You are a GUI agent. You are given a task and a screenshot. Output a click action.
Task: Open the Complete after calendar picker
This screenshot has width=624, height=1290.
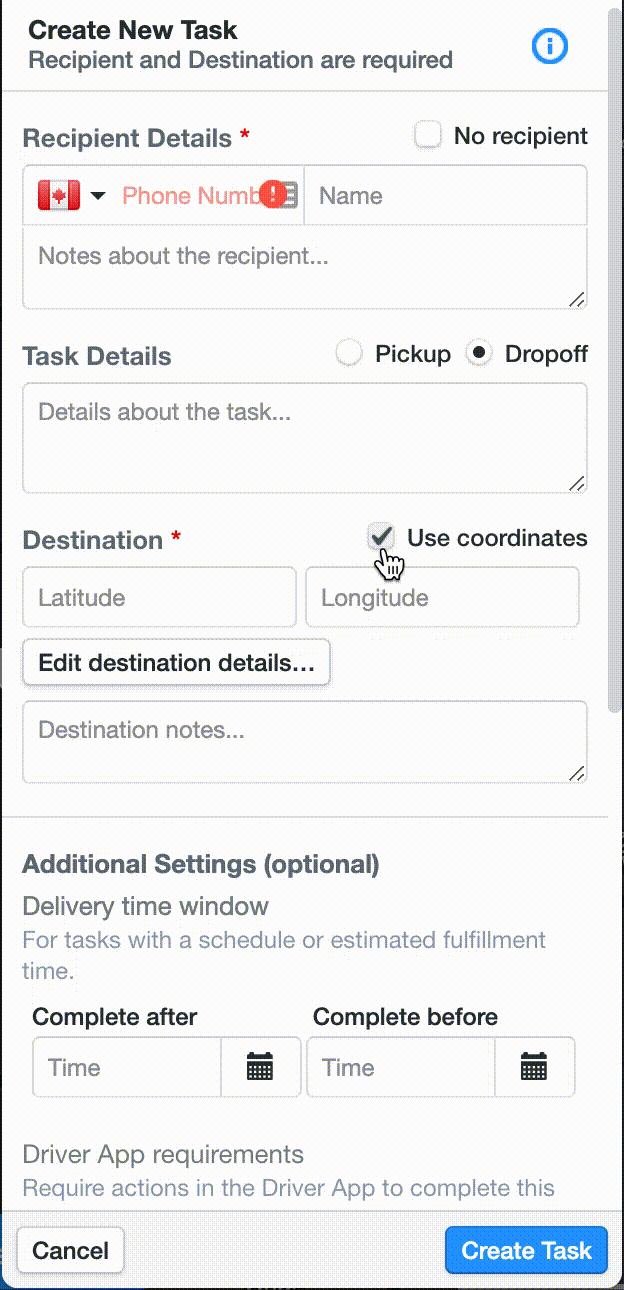coord(260,1067)
